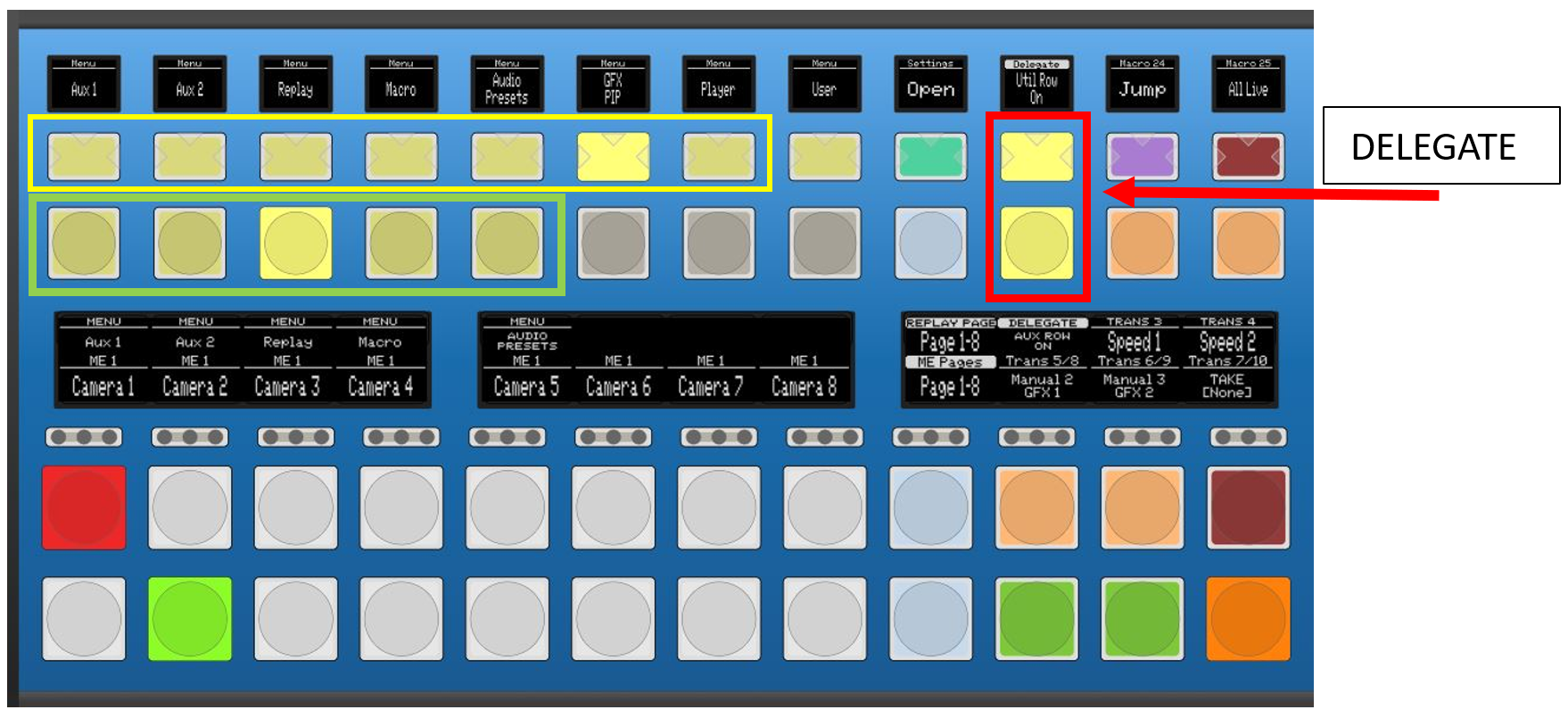Select the gray round button in GFX PIP column

tap(614, 243)
